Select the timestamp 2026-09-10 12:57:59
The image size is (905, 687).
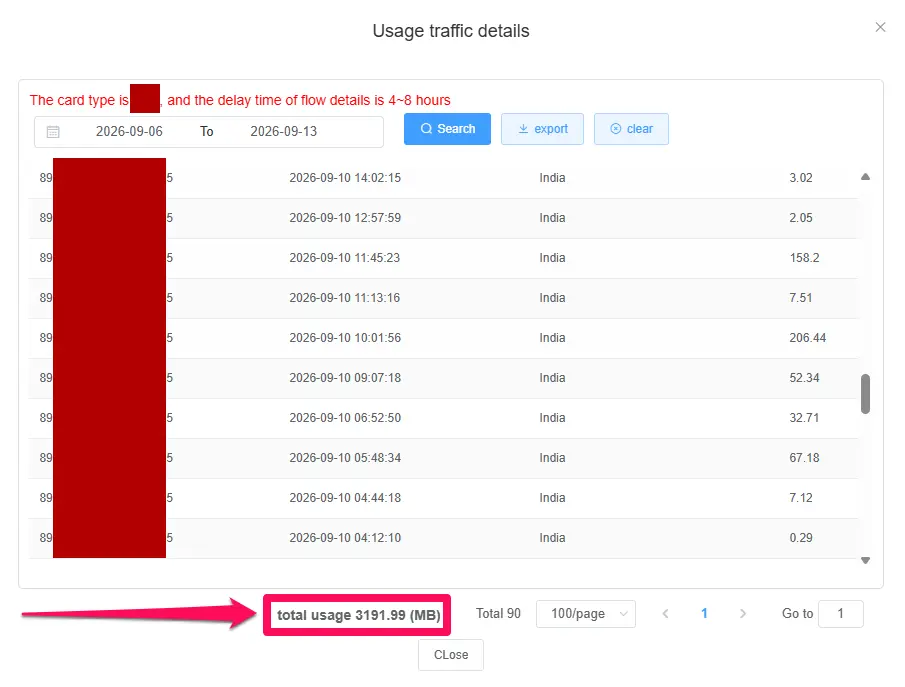345,218
